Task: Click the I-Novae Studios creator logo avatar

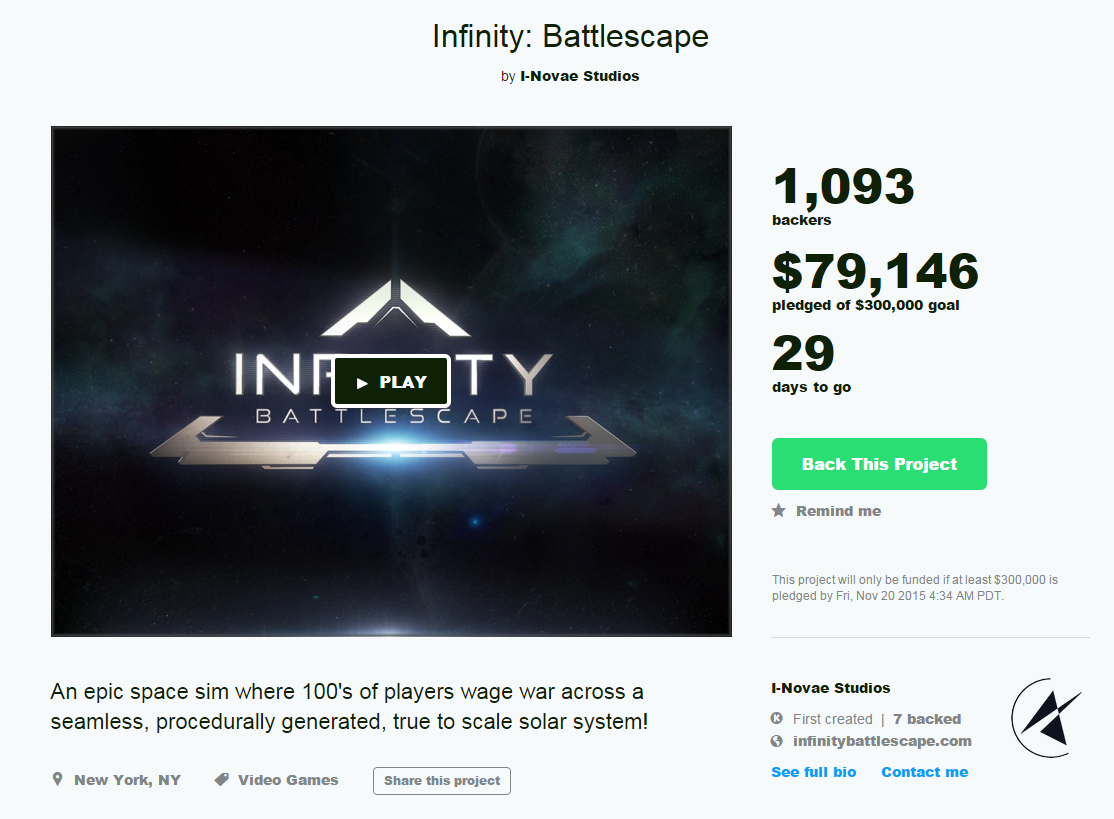Action: click(1047, 718)
